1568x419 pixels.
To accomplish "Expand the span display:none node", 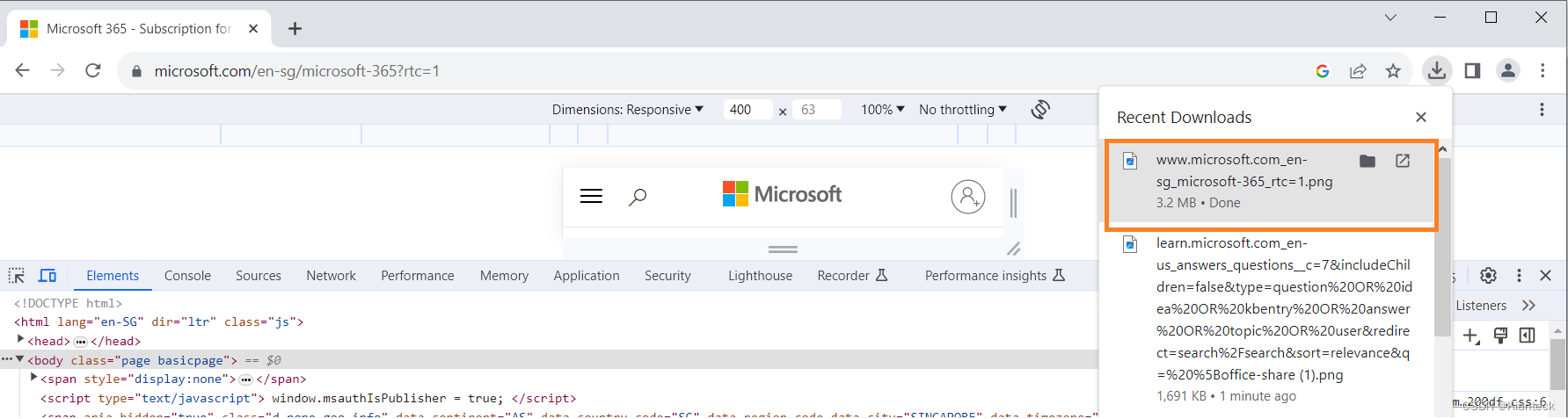I will tap(34, 378).
